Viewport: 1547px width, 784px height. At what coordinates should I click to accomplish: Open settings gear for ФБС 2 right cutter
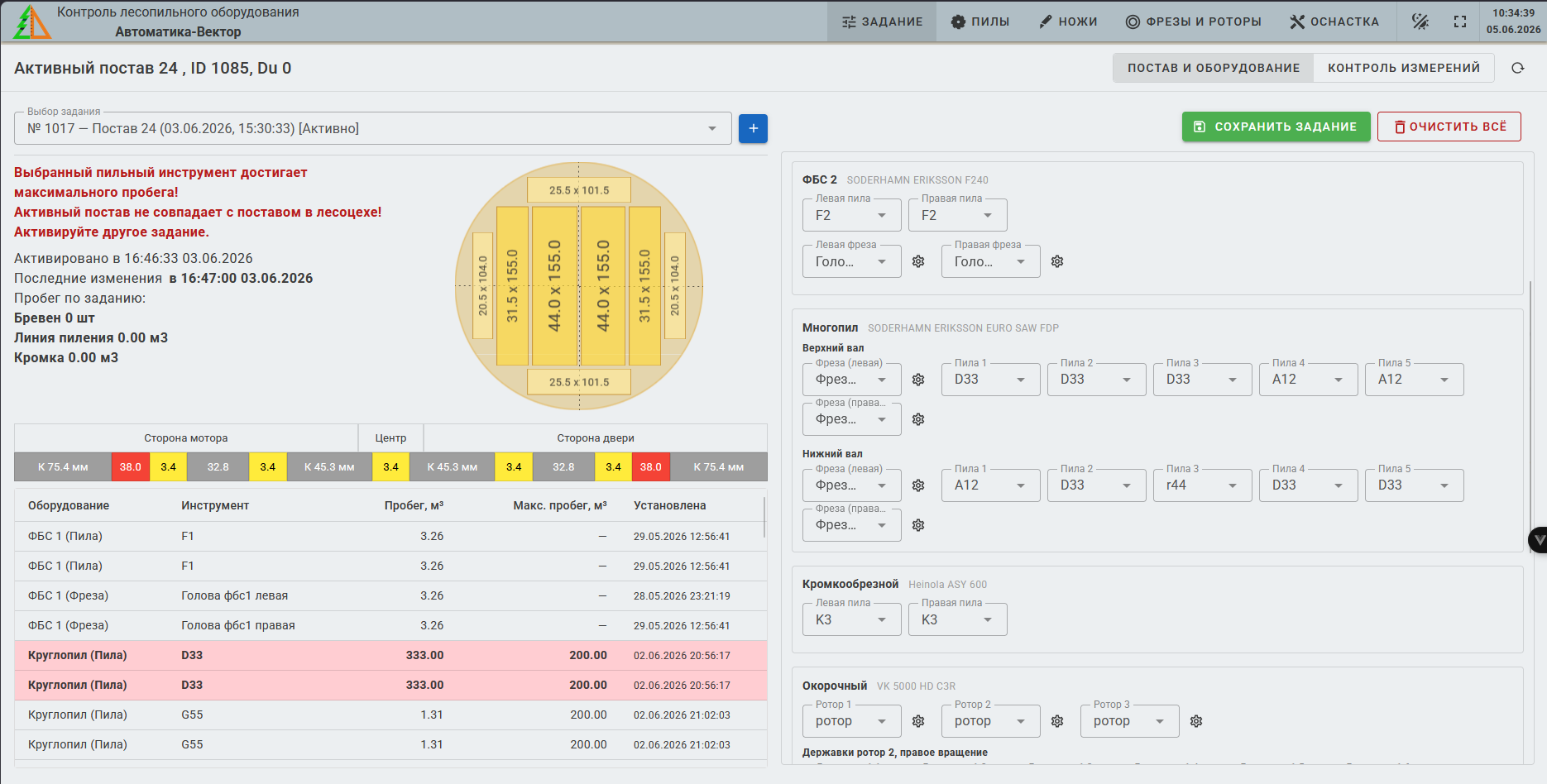1057,261
